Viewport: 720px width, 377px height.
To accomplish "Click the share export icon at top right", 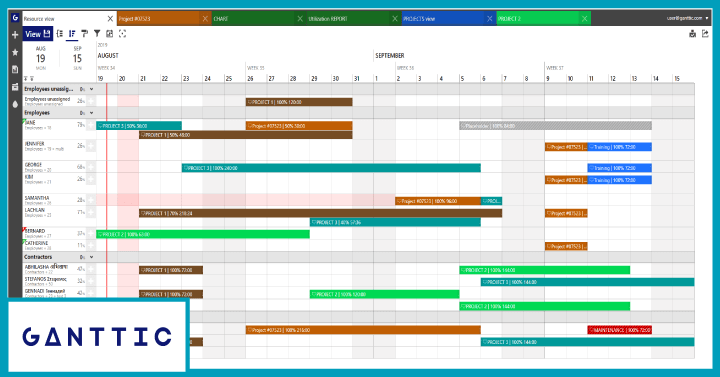I will point(705,34).
